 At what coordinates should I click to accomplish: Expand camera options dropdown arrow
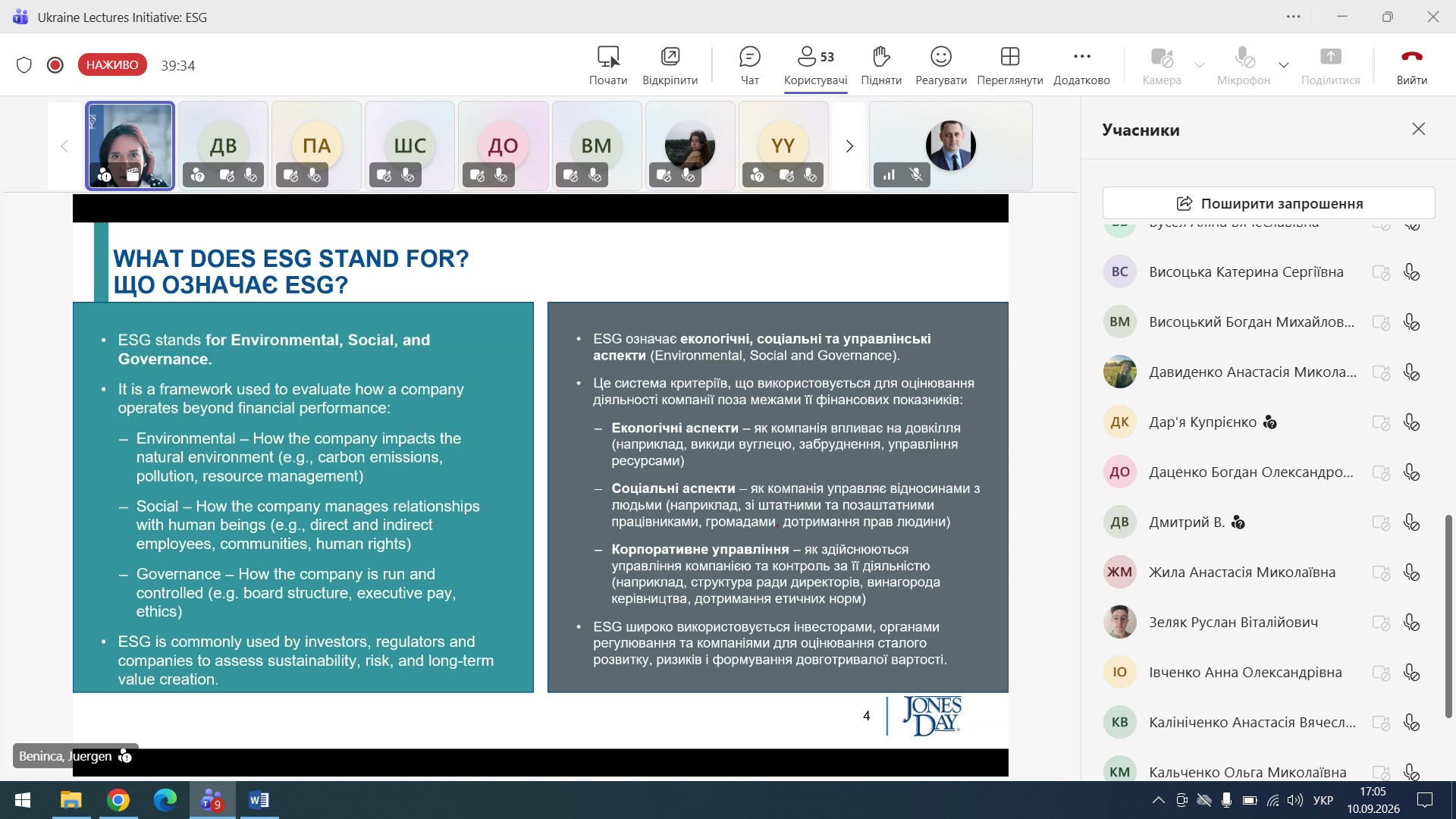pos(1200,65)
